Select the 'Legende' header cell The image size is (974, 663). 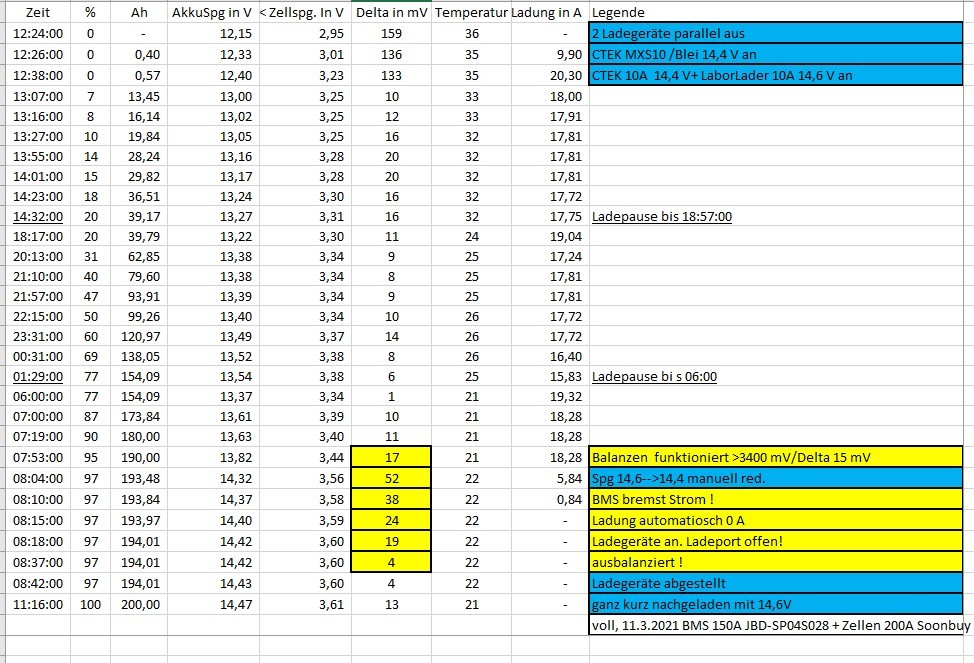click(x=776, y=12)
